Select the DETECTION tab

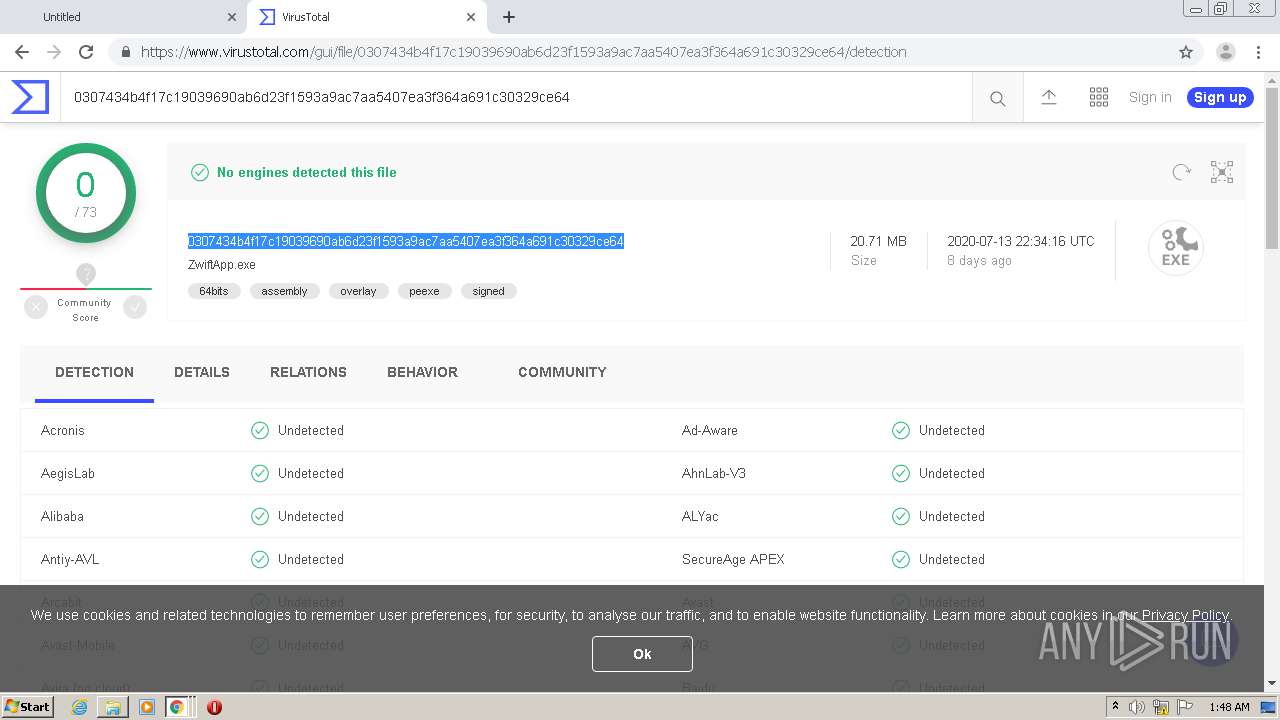click(x=94, y=372)
